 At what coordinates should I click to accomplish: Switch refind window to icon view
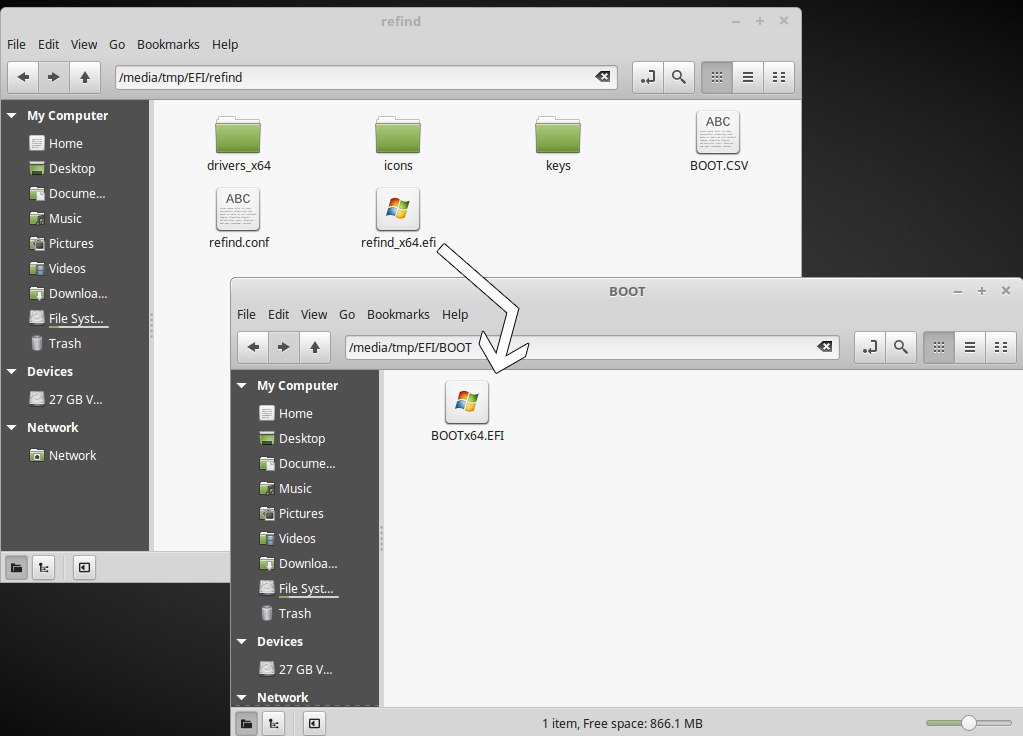716,77
